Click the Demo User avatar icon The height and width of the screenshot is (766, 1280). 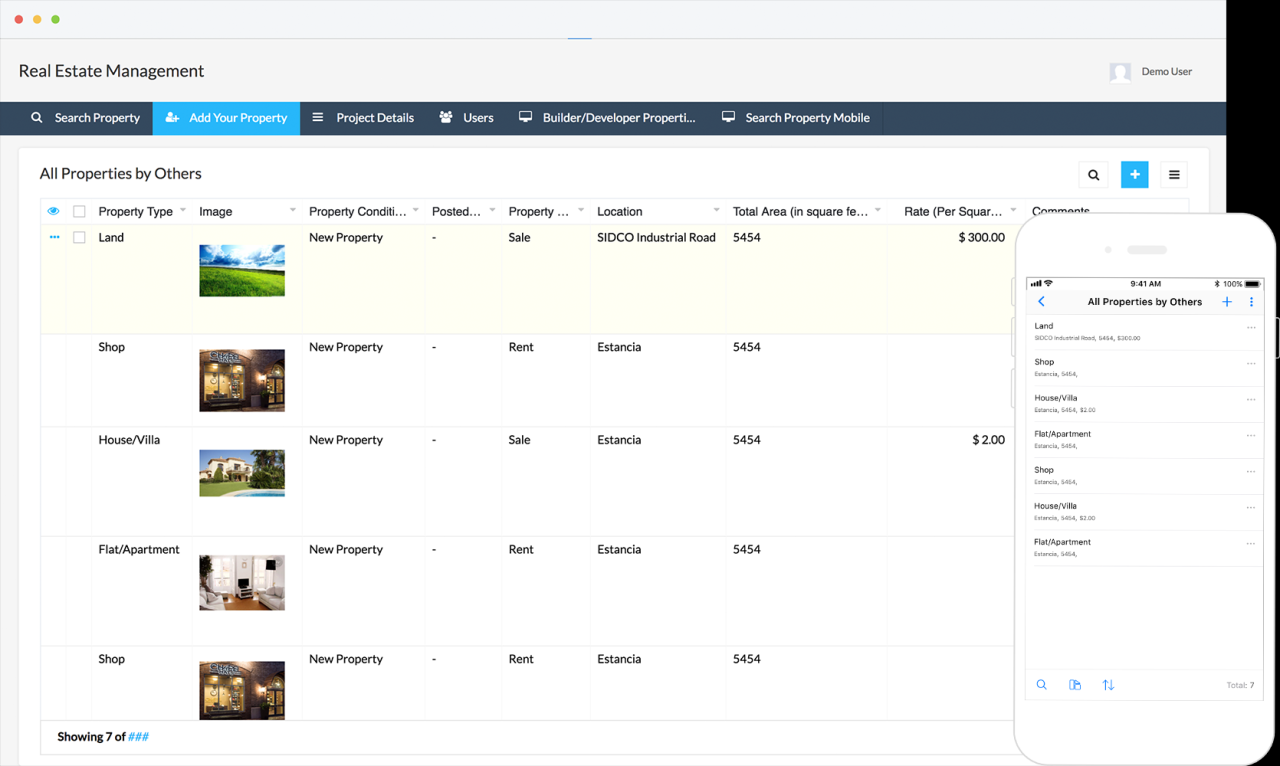(x=1120, y=72)
